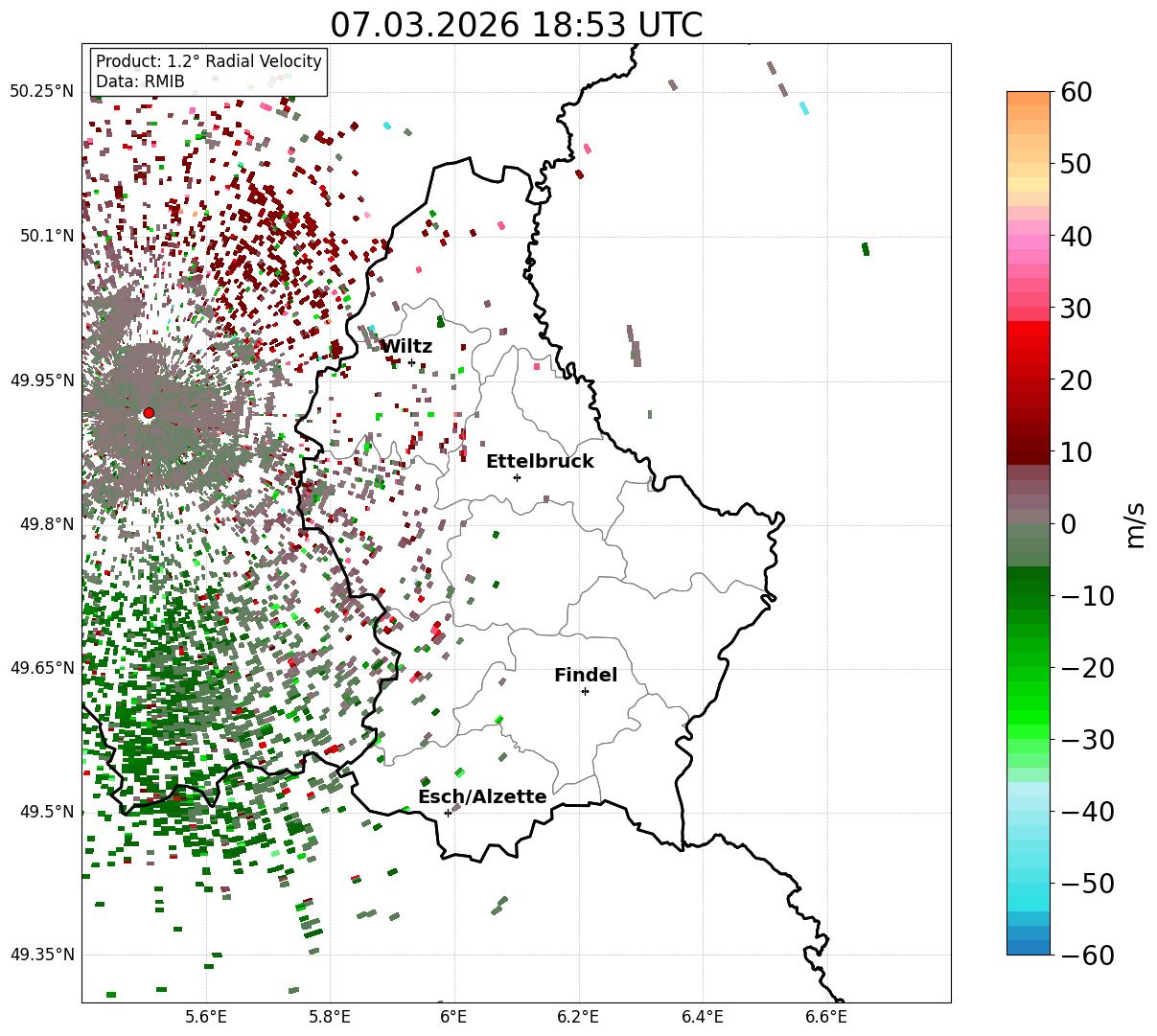The width and height of the screenshot is (1157, 1036).
Task: Click the colorbar −10 value label
Action: tap(1087, 596)
